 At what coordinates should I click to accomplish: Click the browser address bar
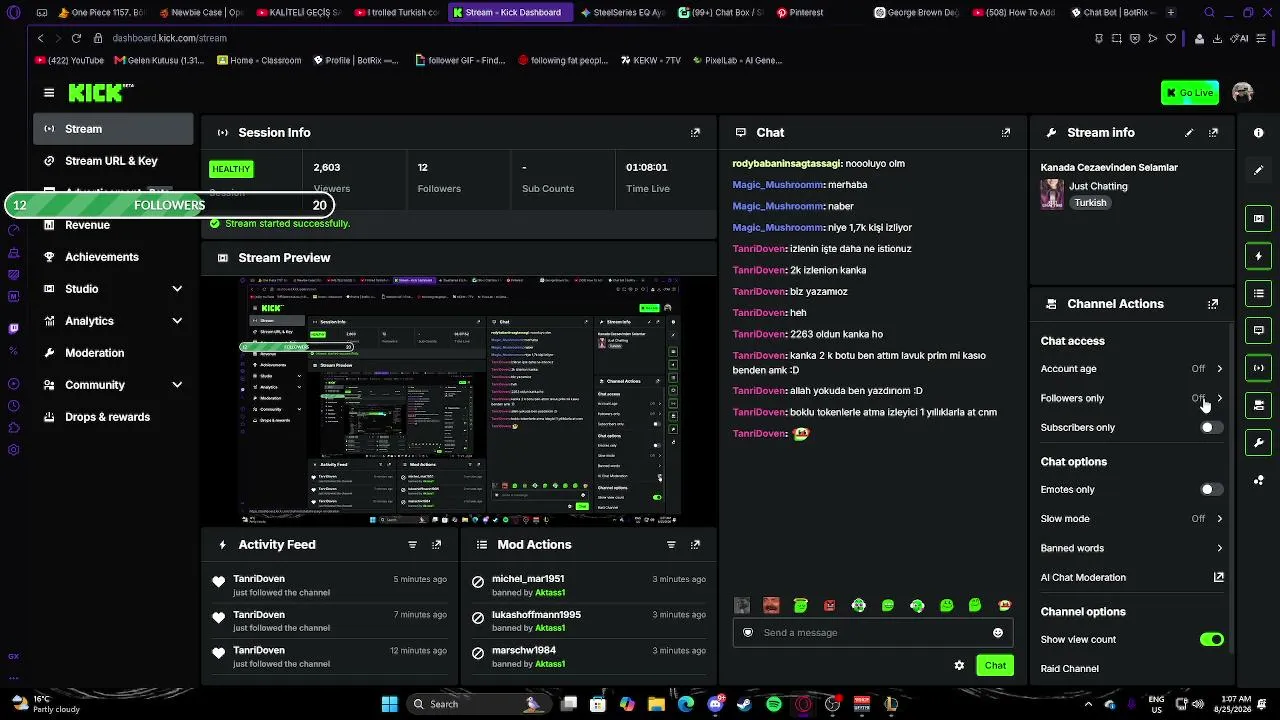click(590, 38)
